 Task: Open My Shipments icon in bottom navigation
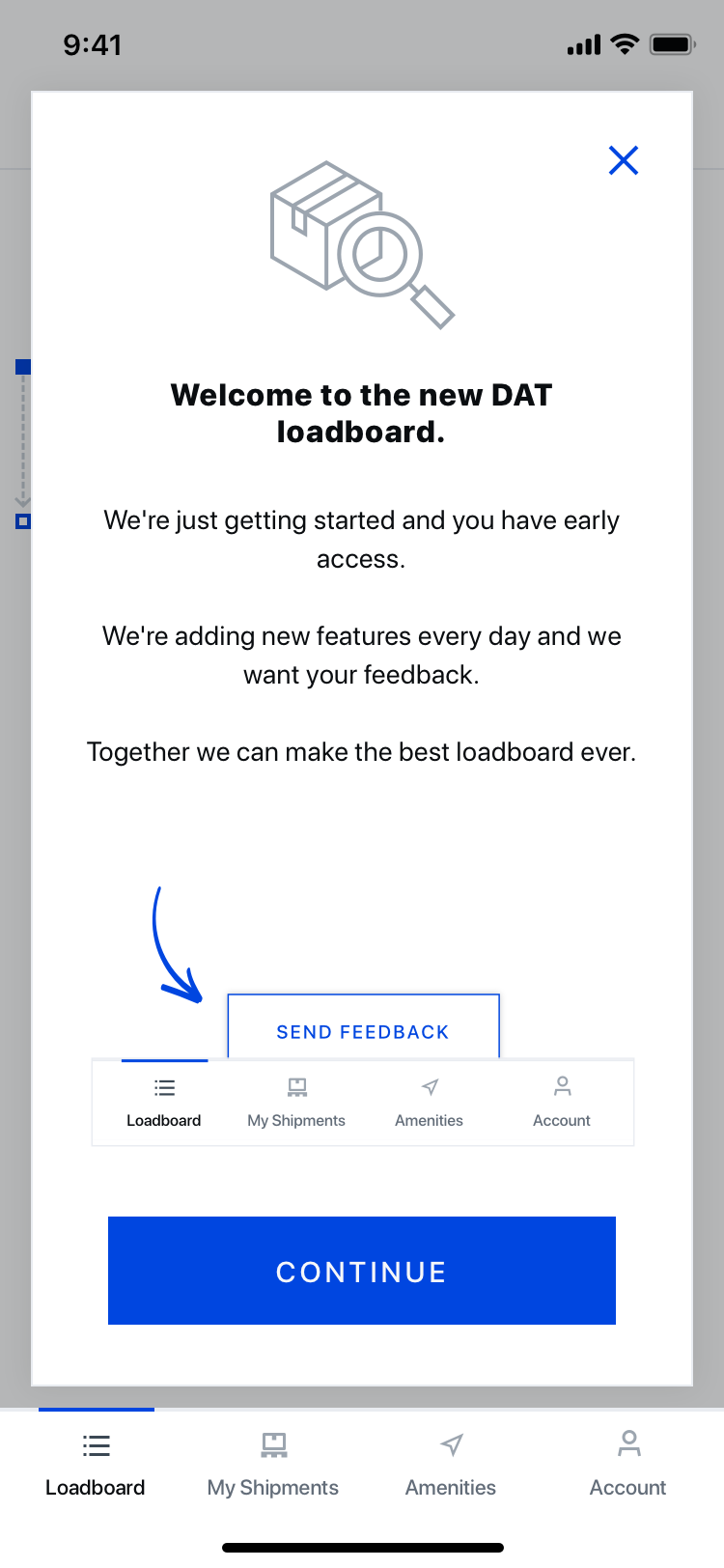[273, 1445]
